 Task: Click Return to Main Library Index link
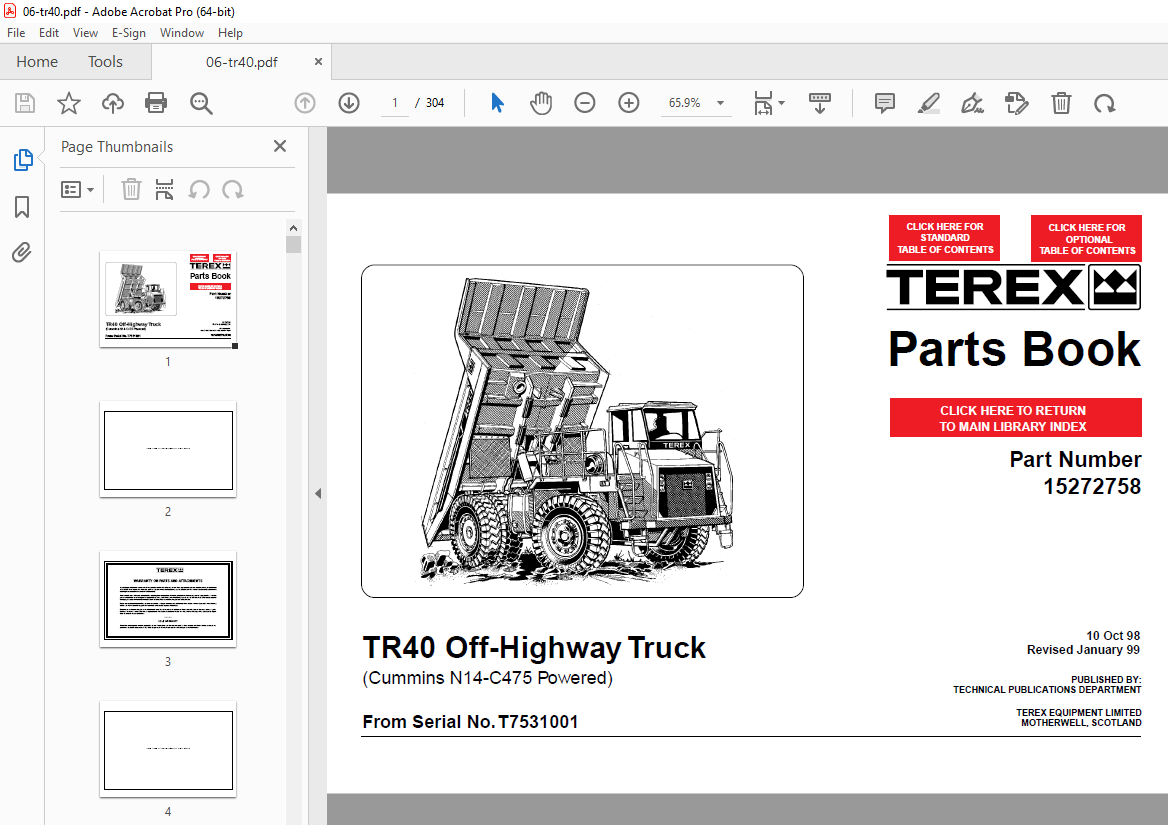coord(1015,418)
